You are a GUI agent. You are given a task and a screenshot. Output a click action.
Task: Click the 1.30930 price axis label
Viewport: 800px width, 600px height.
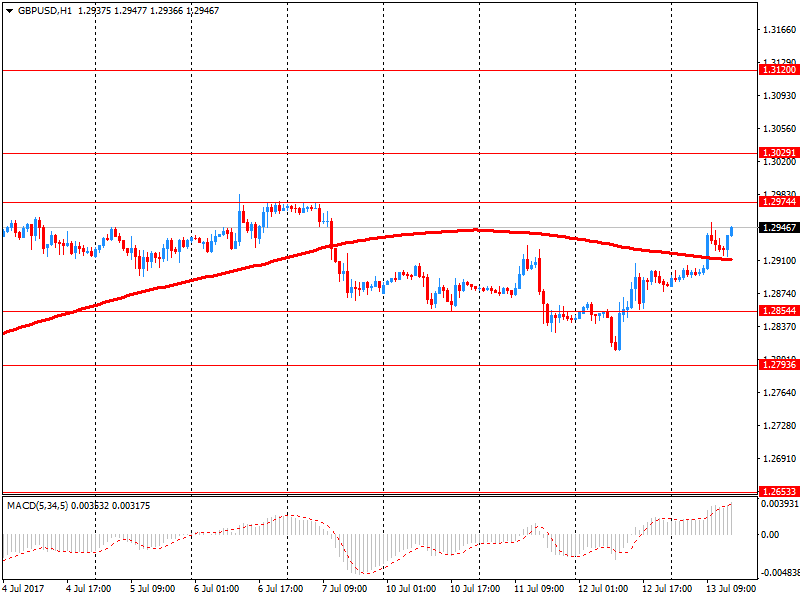(x=779, y=95)
